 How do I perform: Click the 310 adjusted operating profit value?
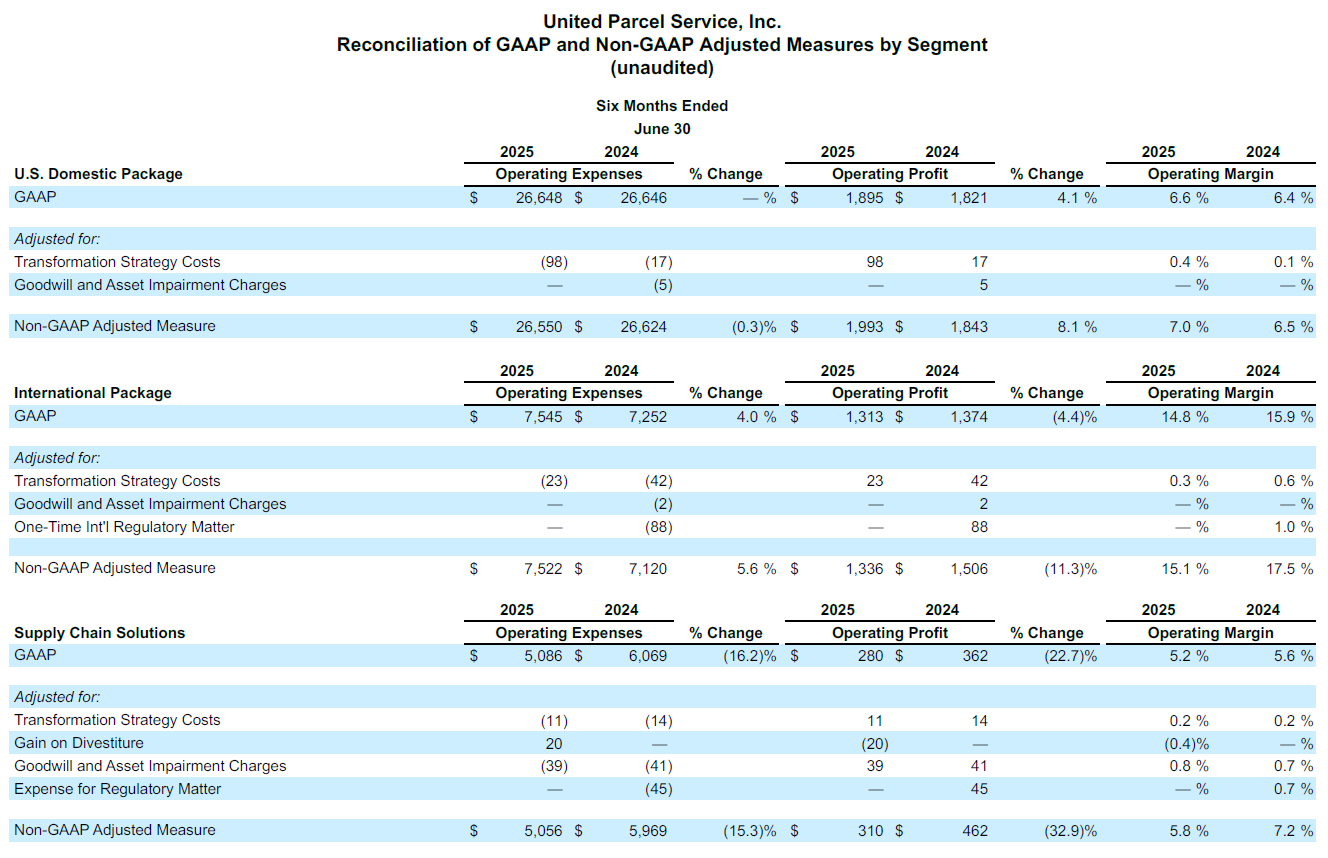pyautogui.click(x=871, y=830)
